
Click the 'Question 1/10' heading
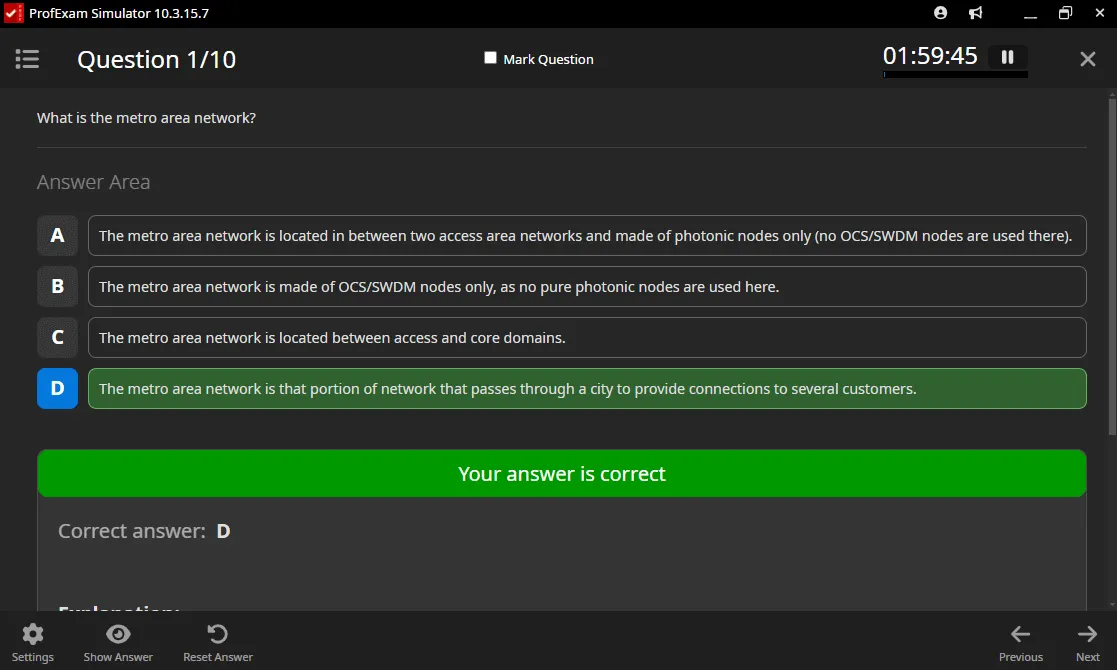[x=157, y=60]
